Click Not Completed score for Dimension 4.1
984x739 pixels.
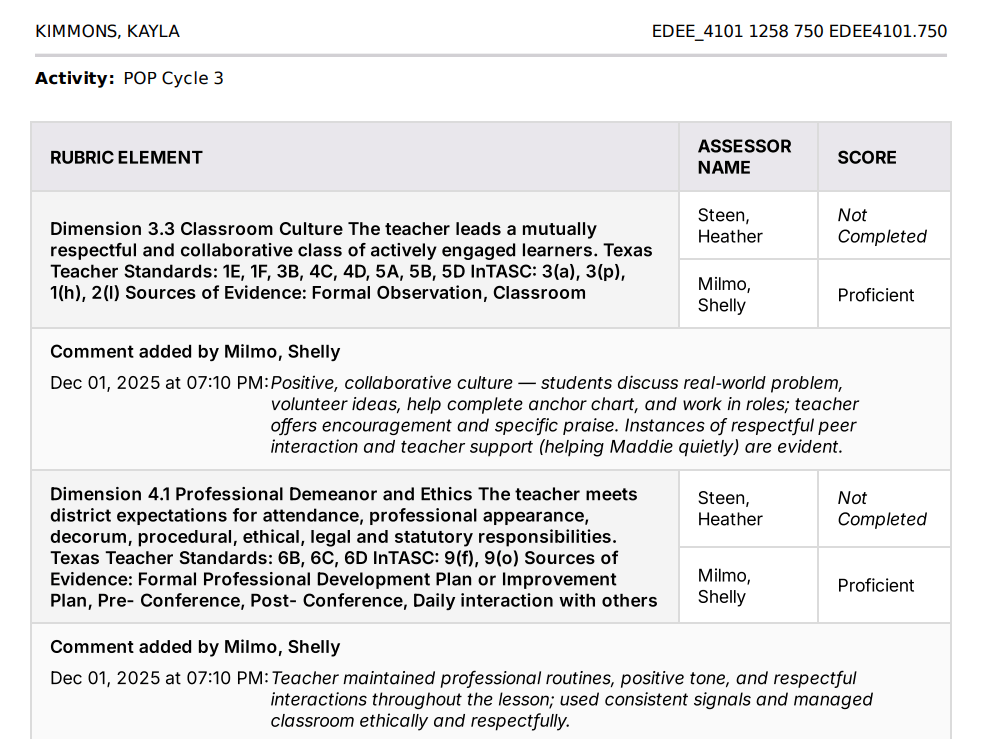(881, 509)
